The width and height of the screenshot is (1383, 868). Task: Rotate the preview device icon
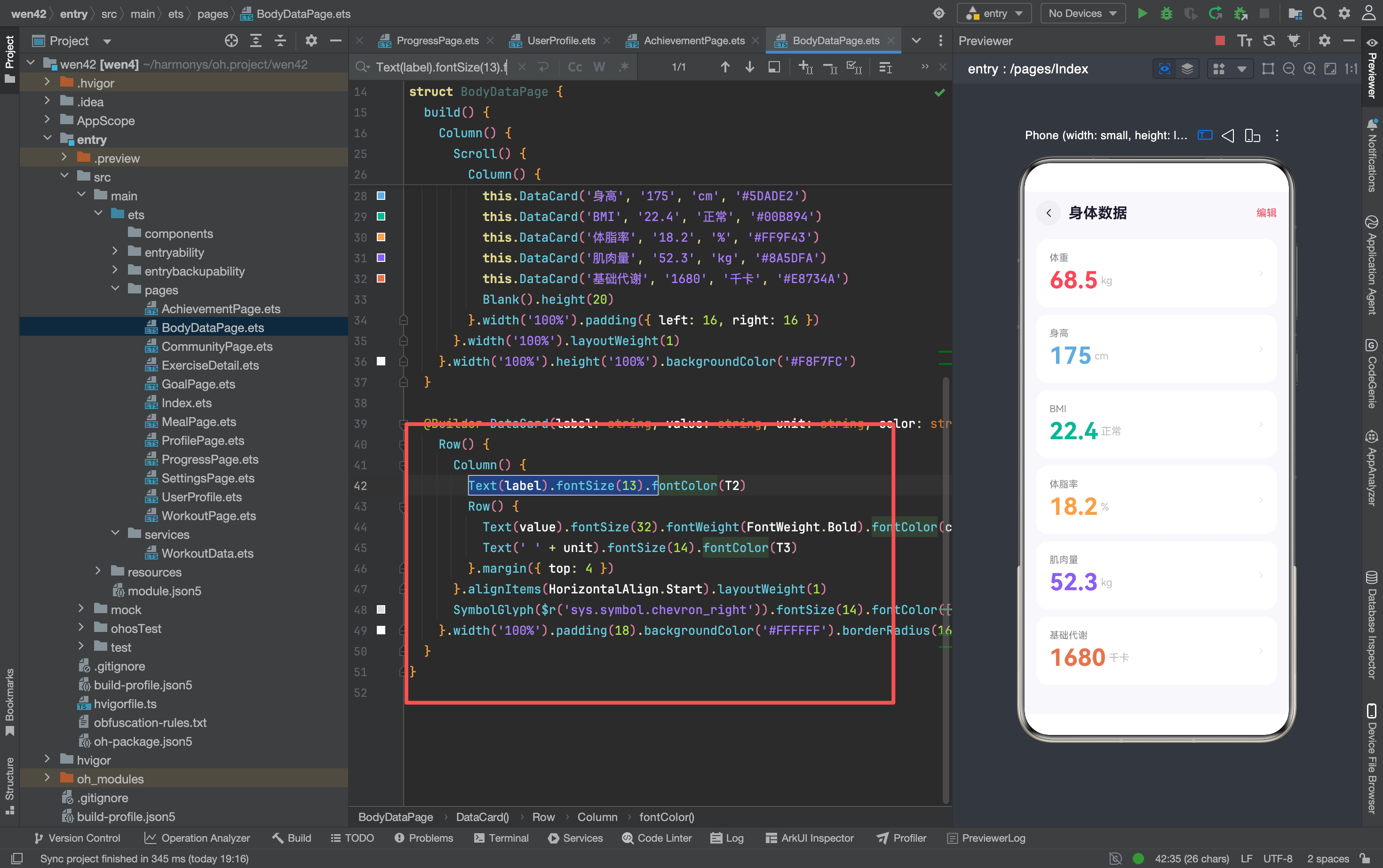point(1252,135)
